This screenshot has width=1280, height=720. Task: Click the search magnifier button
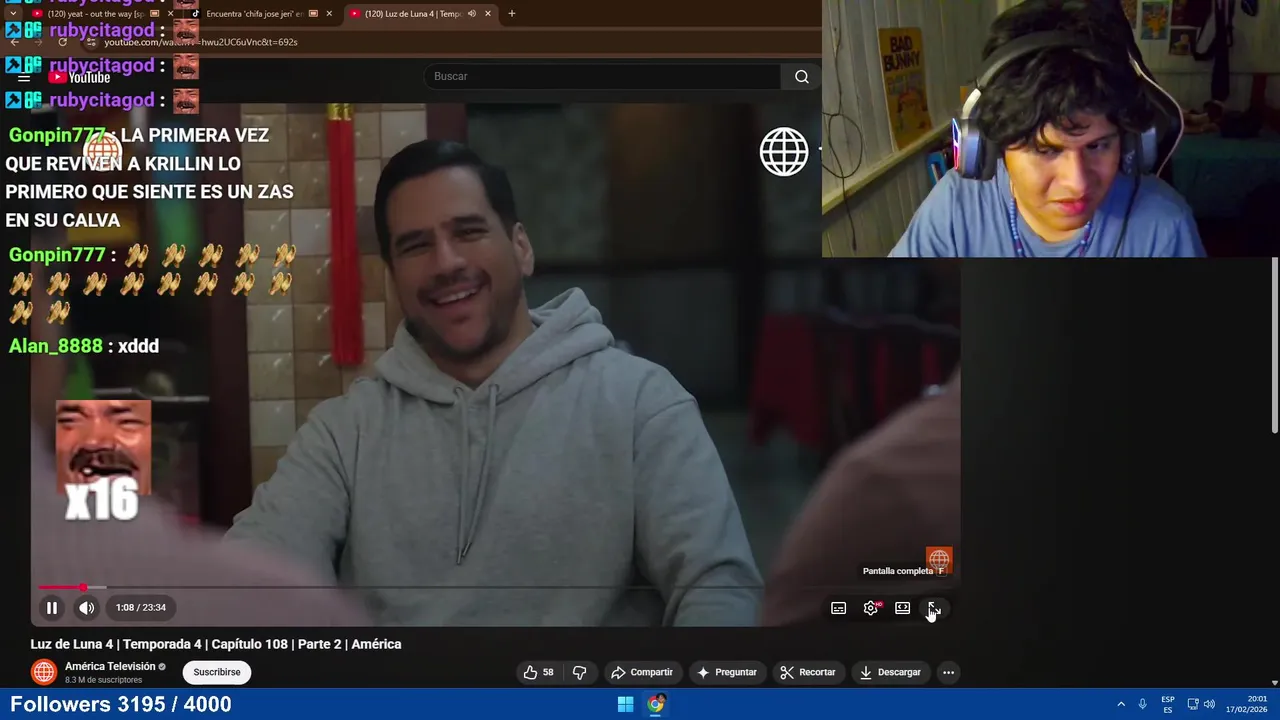[802, 76]
